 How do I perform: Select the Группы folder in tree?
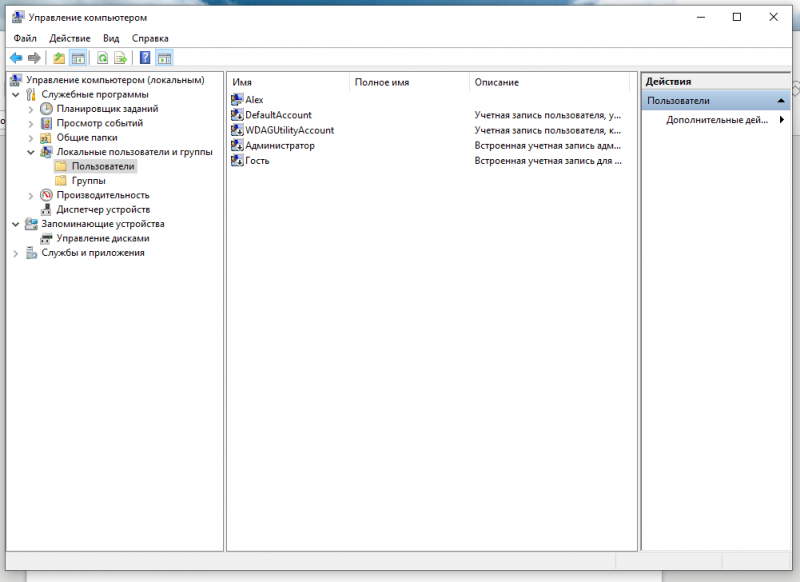tap(88, 181)
